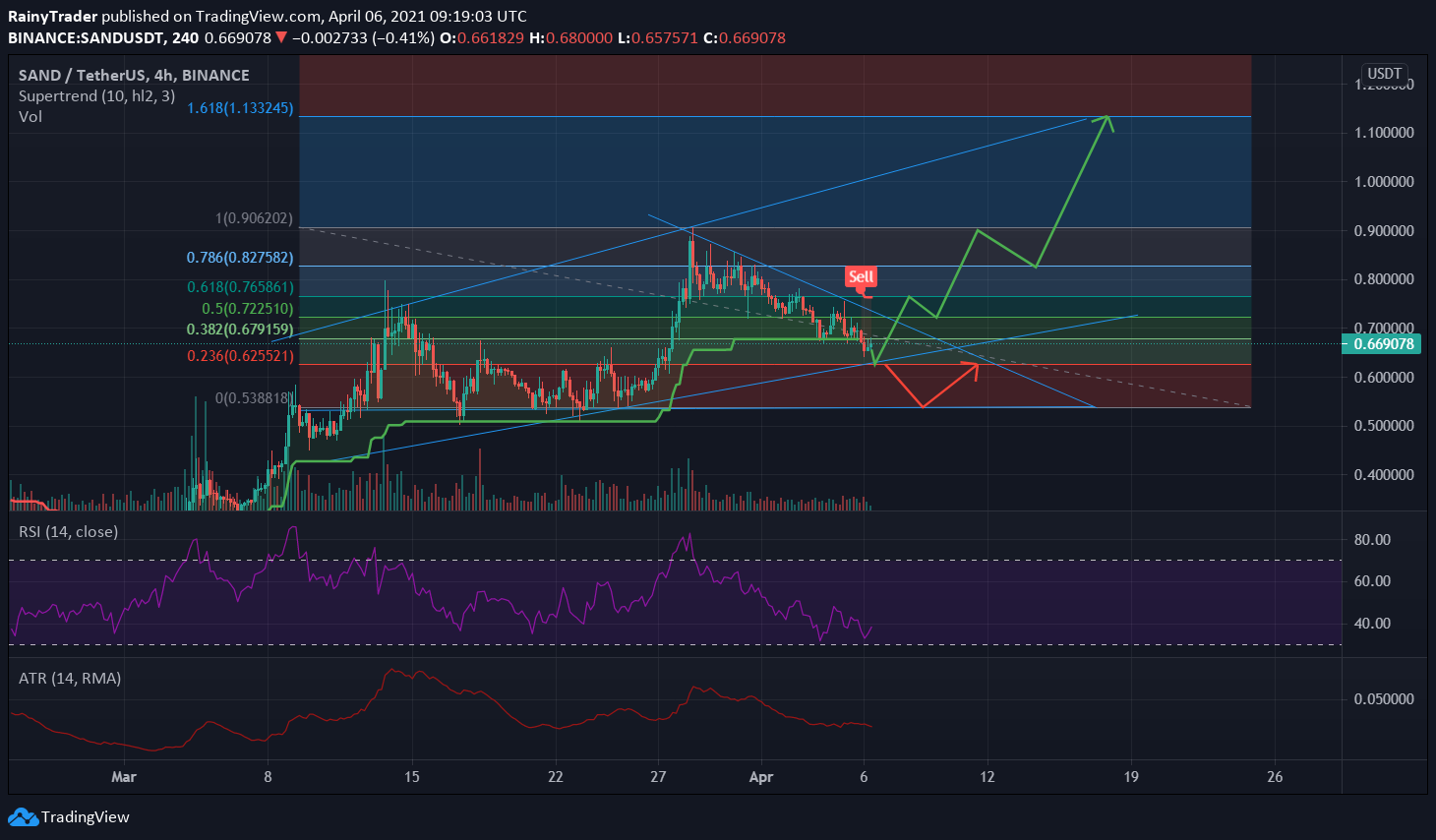Click the 0.382(0.679159) Fibonacci level label
This screenshot has height=840, width=1436.
point(240,330)
